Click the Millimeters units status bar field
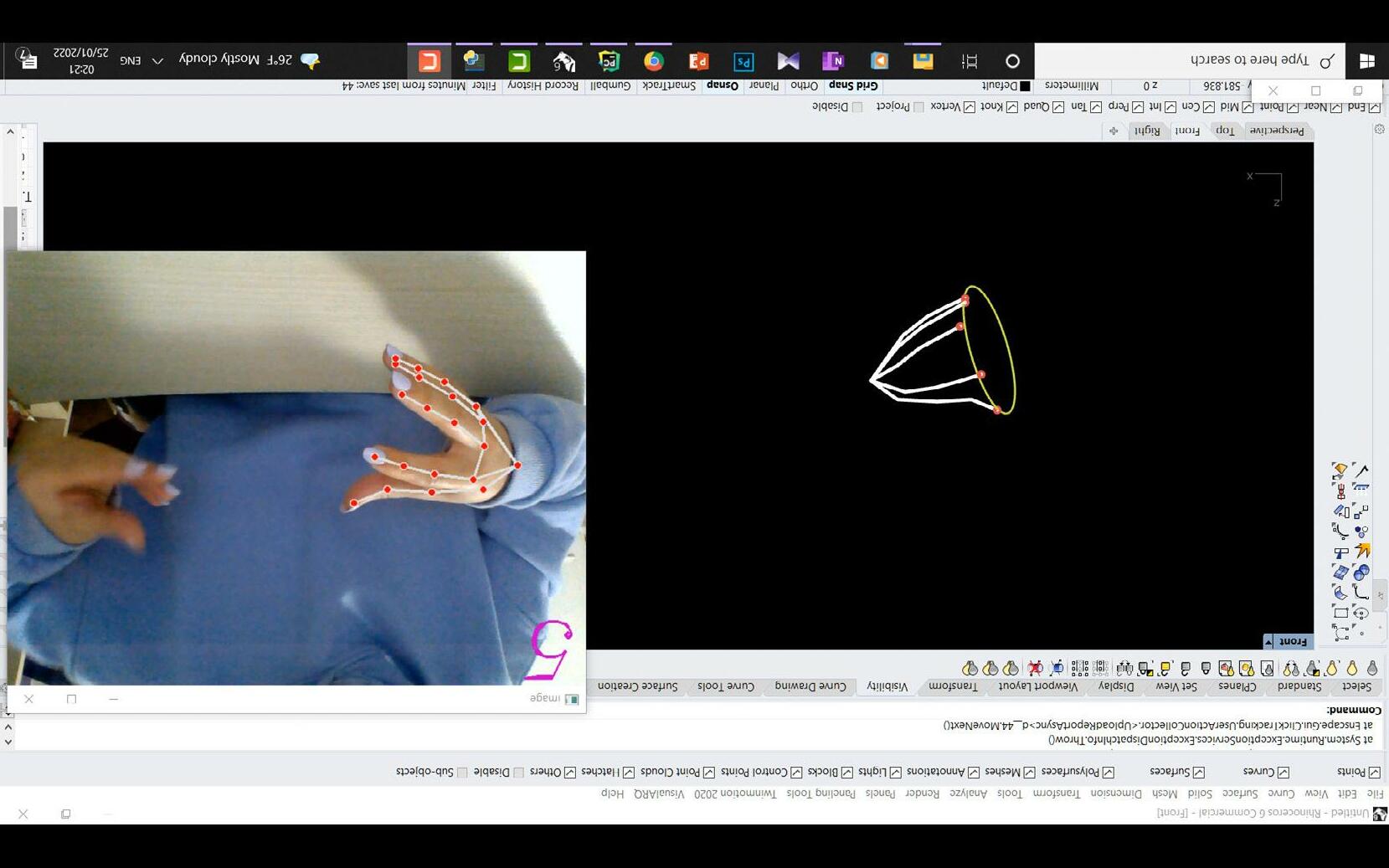Image resolution: width=1389 pixels, height=868 pixels. [1072, 85]
